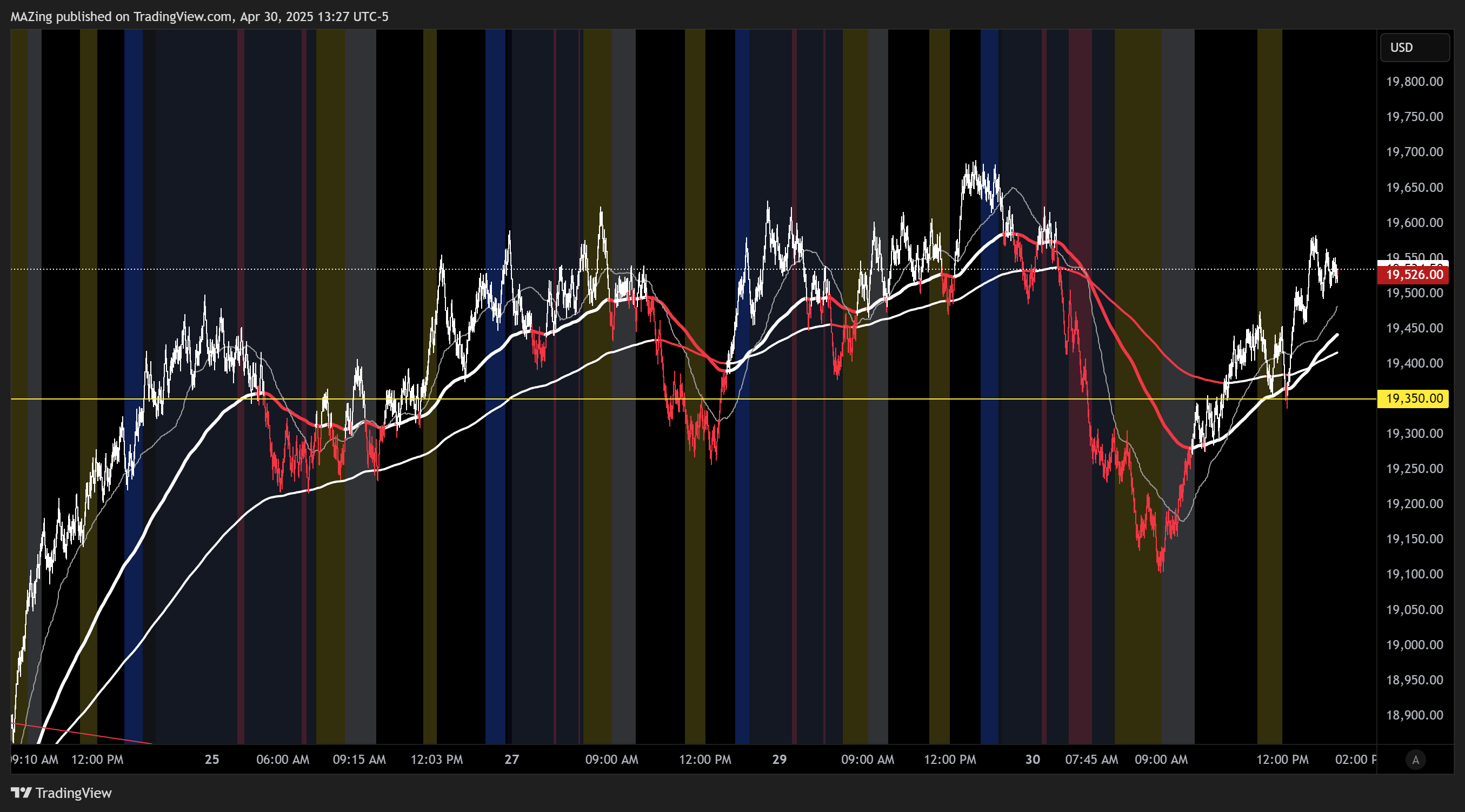Click the published-by MAZing header text
1465x812 pixels.
tap(199, 17)
